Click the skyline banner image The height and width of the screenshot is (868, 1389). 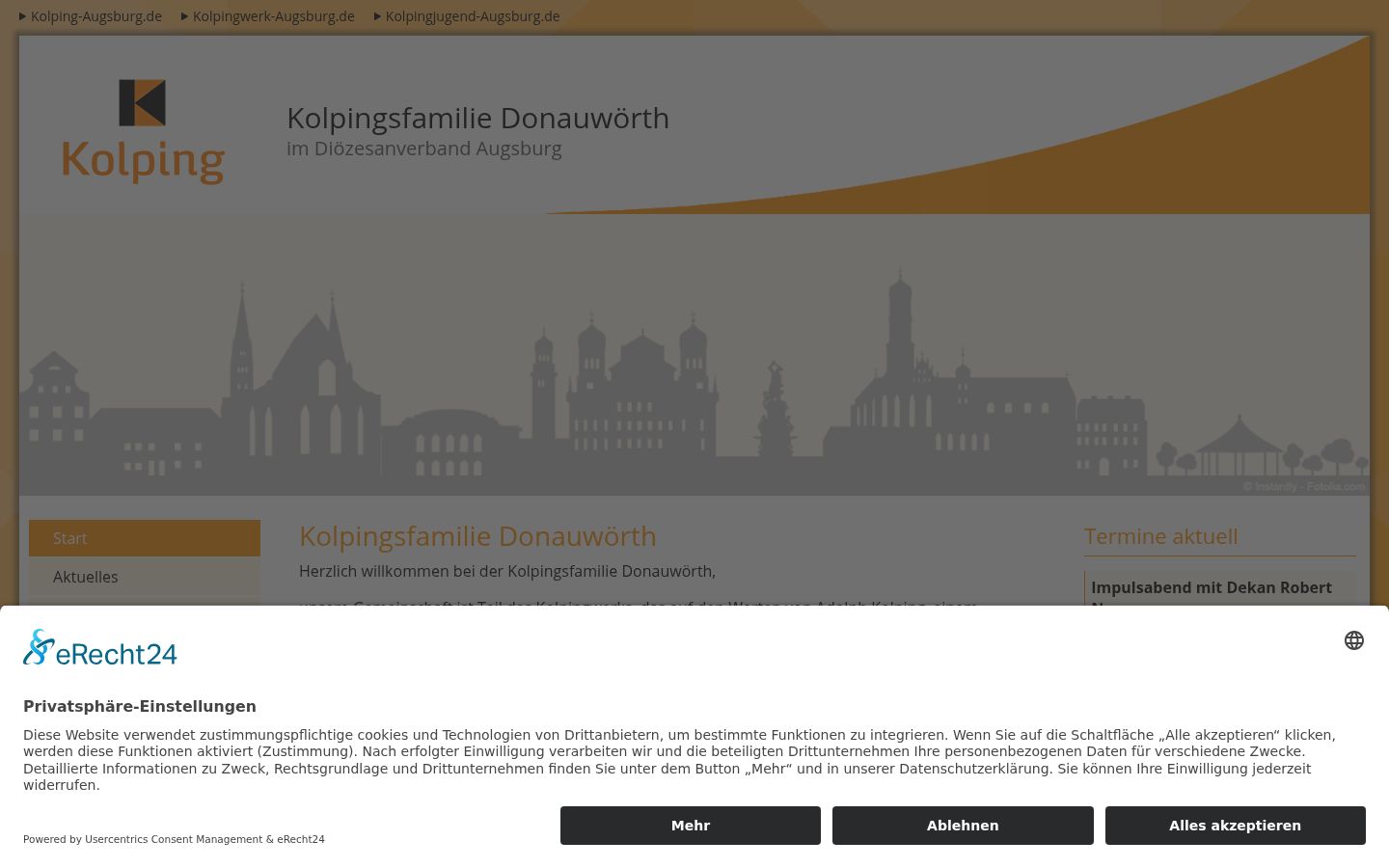click(694, 355)
